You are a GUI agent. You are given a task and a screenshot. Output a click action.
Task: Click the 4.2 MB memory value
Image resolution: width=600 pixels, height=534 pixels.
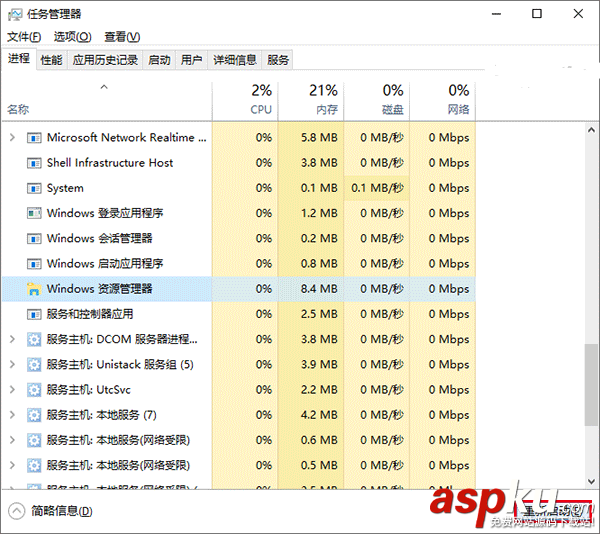pos(319,415)
